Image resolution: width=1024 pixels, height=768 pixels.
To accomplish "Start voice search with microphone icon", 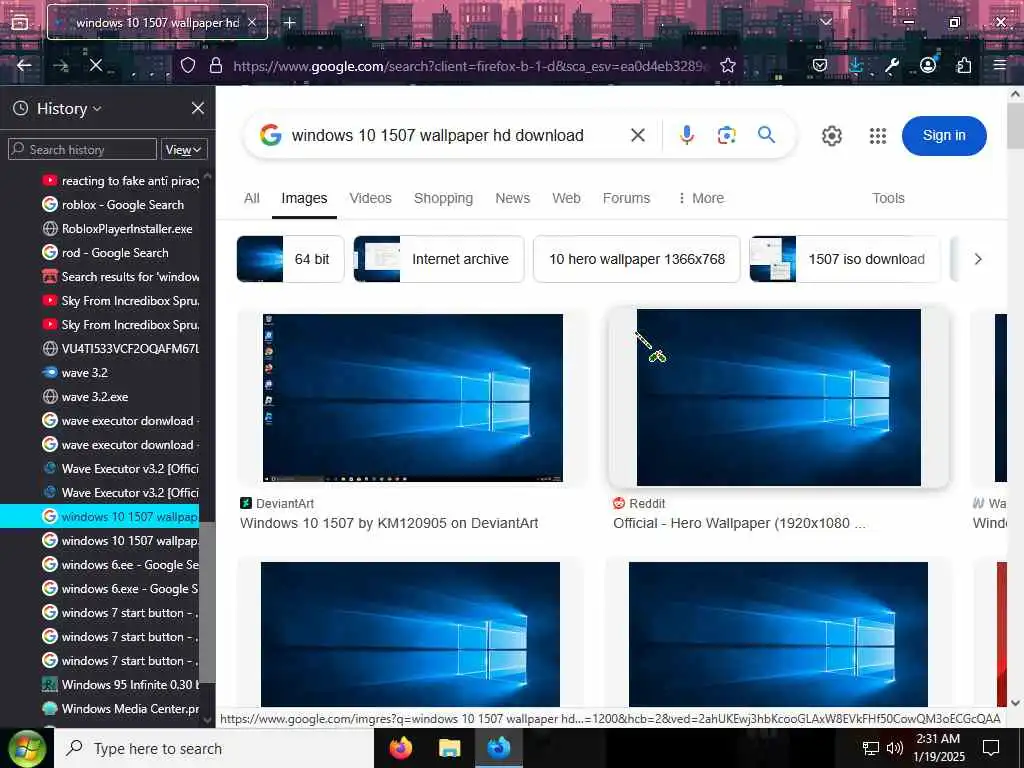I will tap(686, 135).
